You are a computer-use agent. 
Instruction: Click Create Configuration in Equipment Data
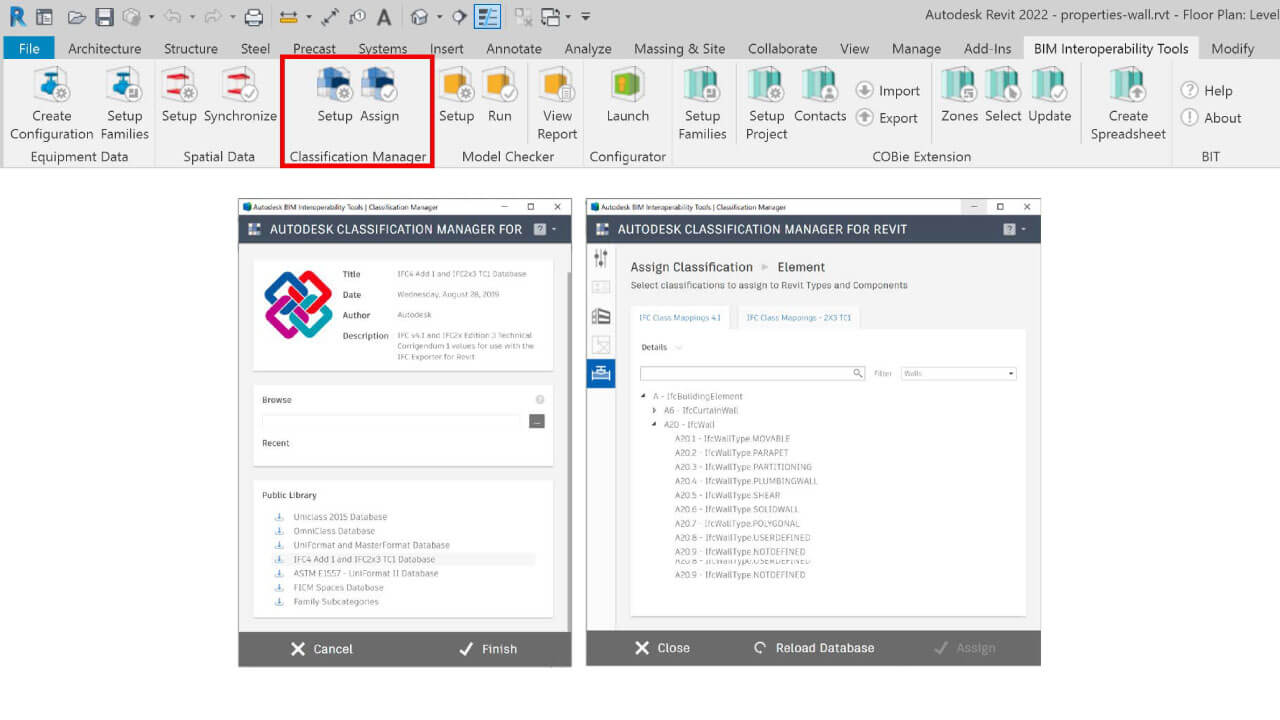coord(51,105)
